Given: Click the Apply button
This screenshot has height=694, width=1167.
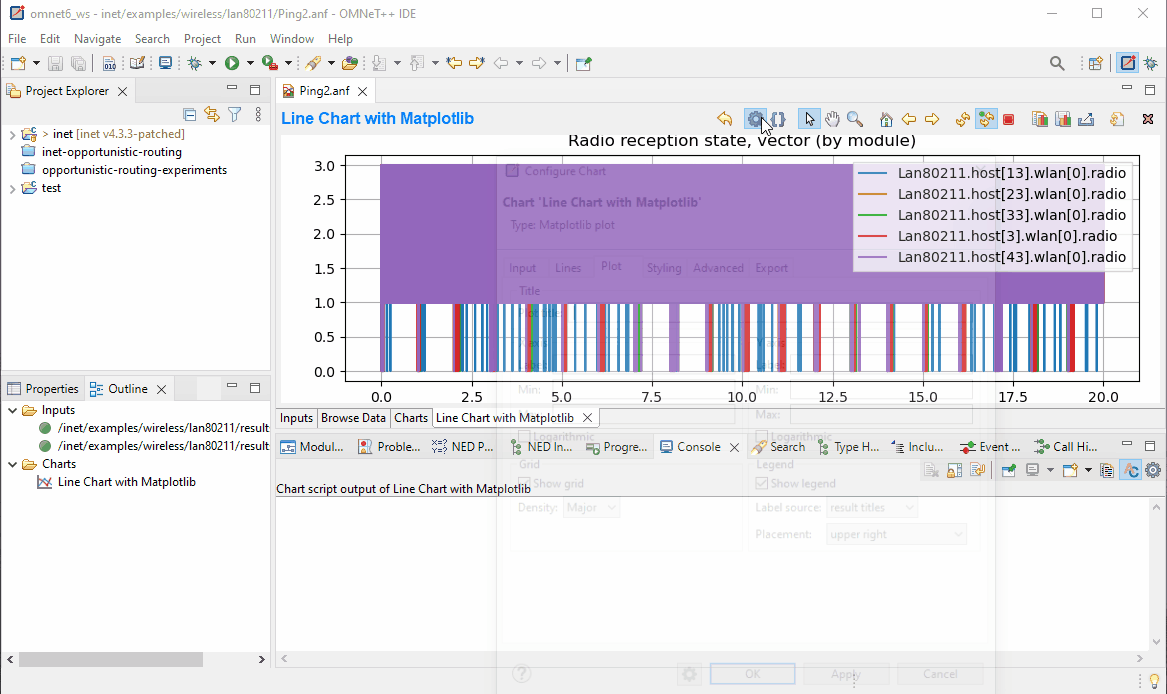Looking at the screenshot, I should pyautogui.click(x=846, y=673).
